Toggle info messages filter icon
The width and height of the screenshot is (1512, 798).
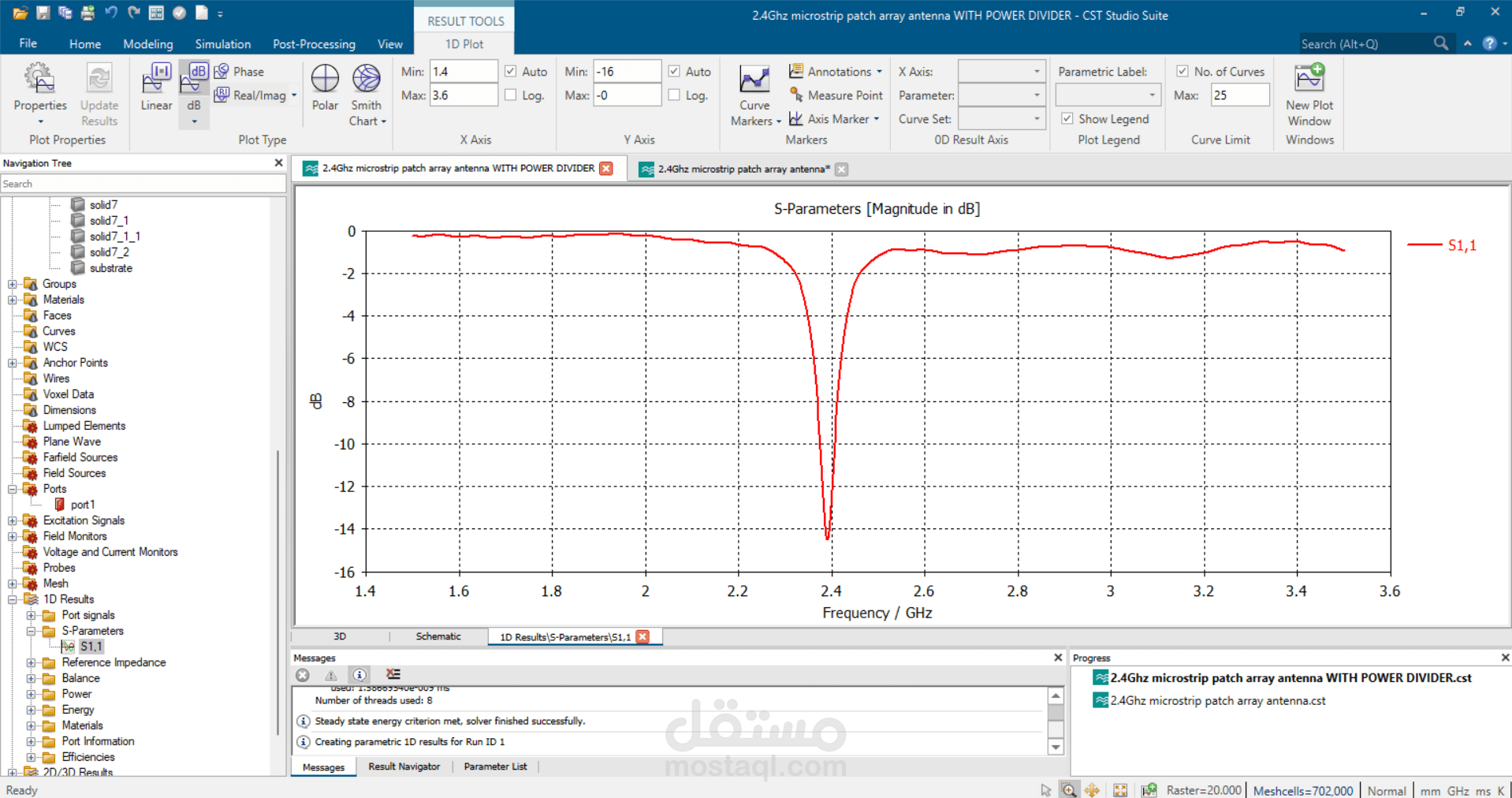pos(359,675)
